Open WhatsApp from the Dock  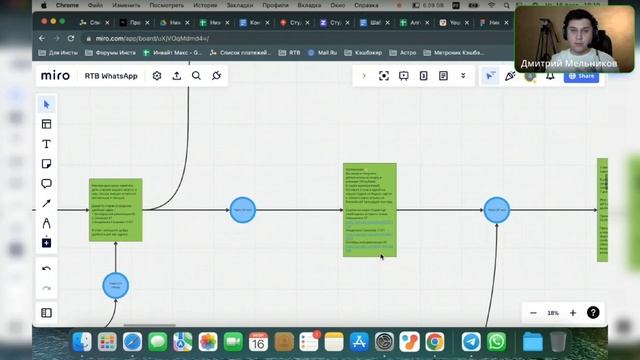pyautogui.click(x=496, y=342)
